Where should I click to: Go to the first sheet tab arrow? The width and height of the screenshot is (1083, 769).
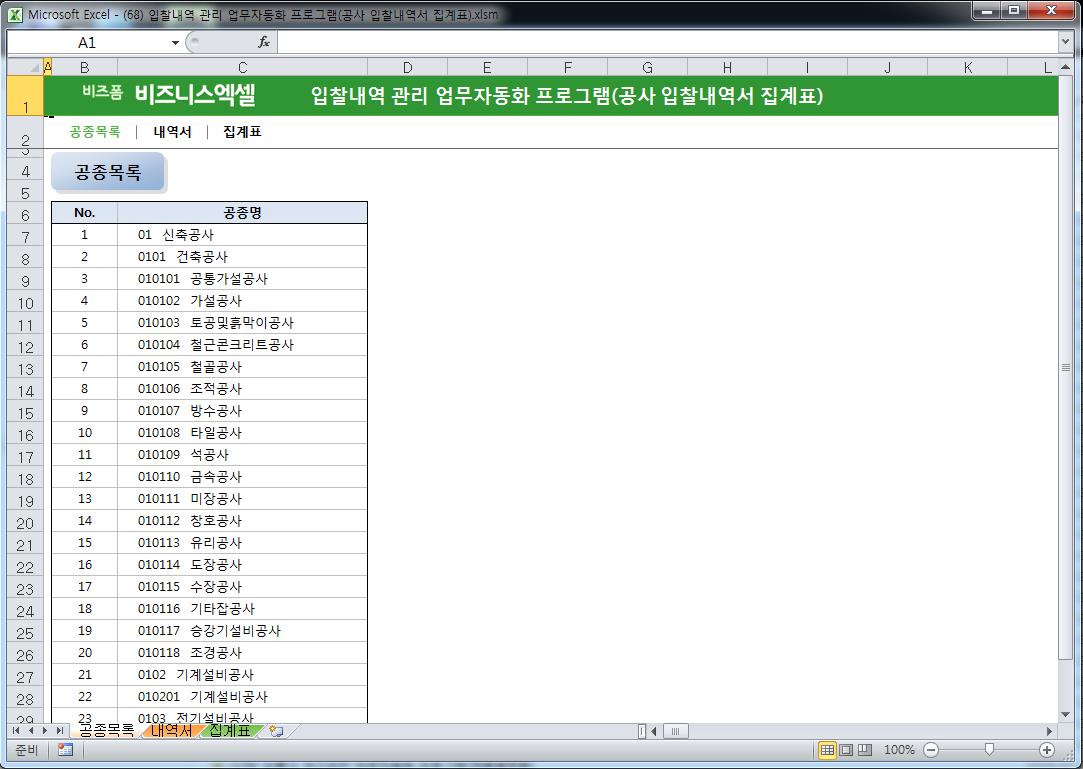16,730
